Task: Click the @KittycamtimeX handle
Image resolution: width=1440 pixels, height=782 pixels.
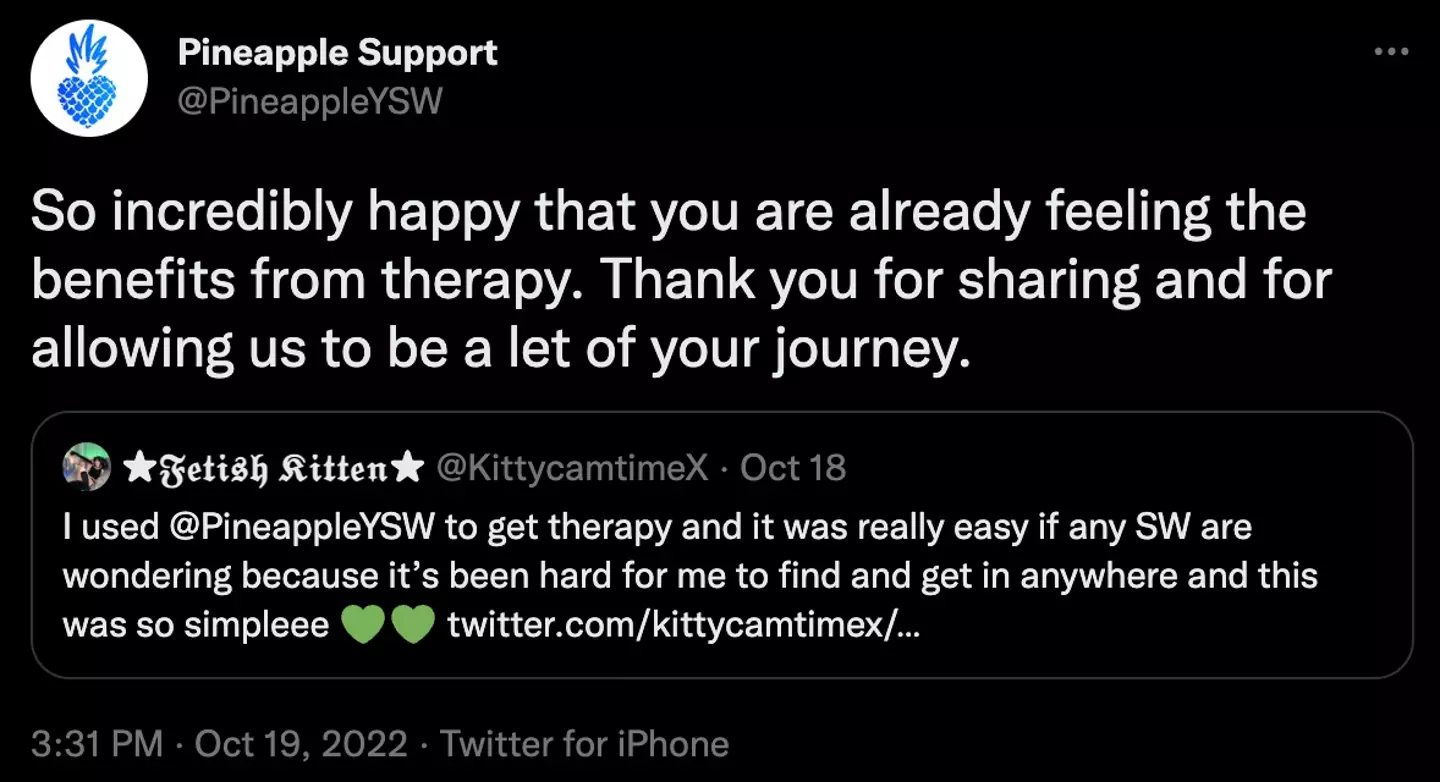Action: point(573,468)
